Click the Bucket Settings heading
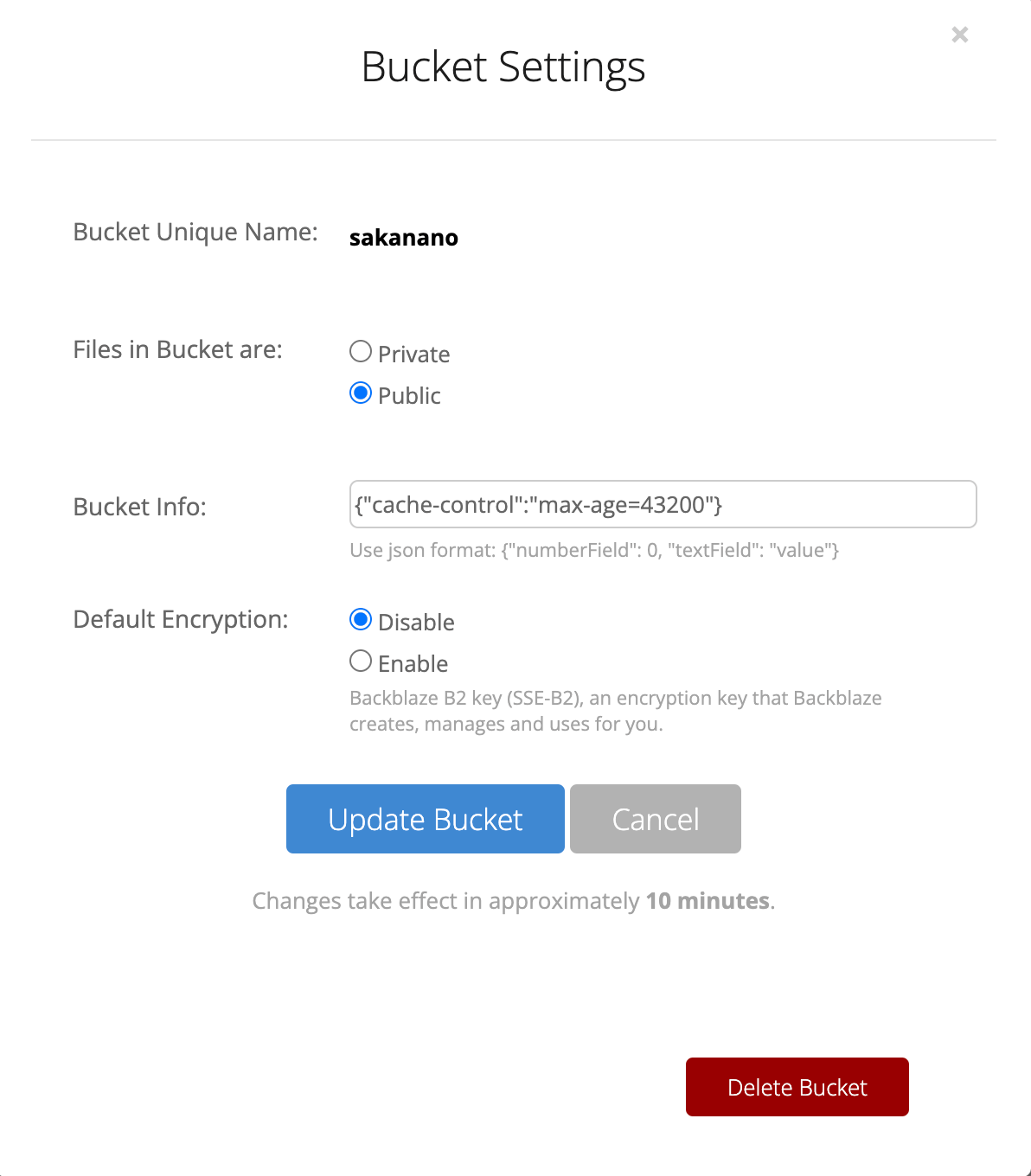The width and height of the screenshot is (1031, 1176). point(503,67)
